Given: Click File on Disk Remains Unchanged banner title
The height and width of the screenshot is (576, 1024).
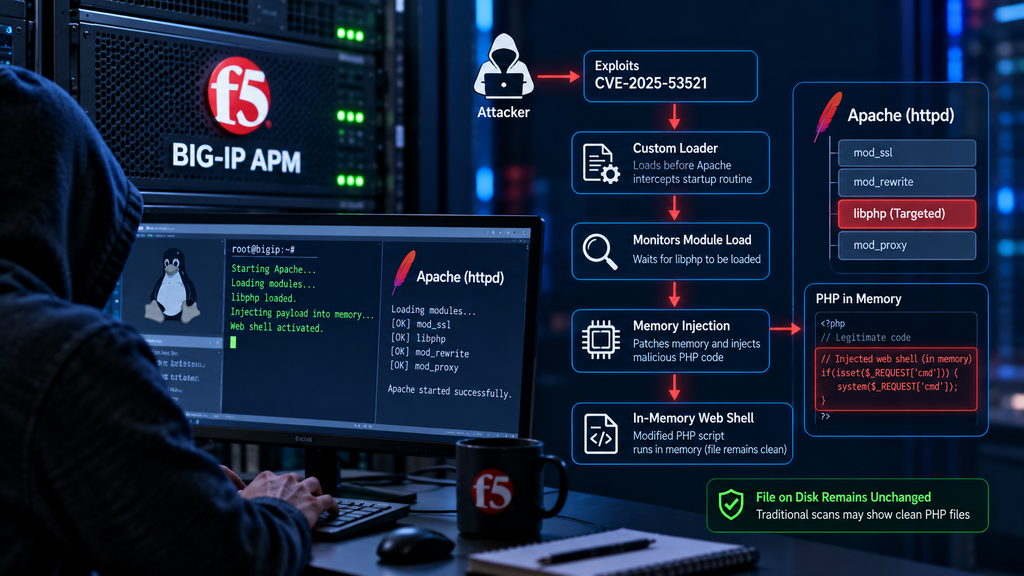Looking at the screenshot, I should [x=843, y=497].
